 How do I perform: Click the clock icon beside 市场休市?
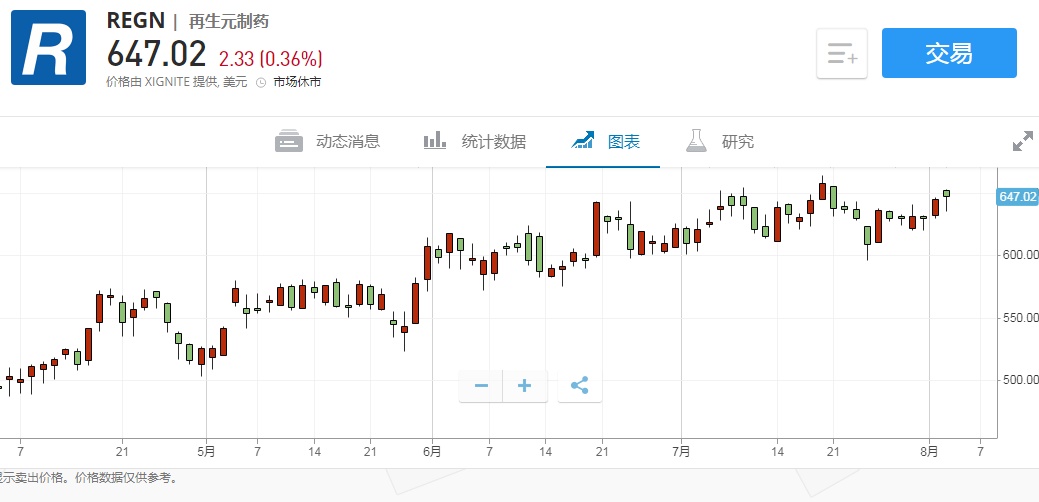point(261,82)
